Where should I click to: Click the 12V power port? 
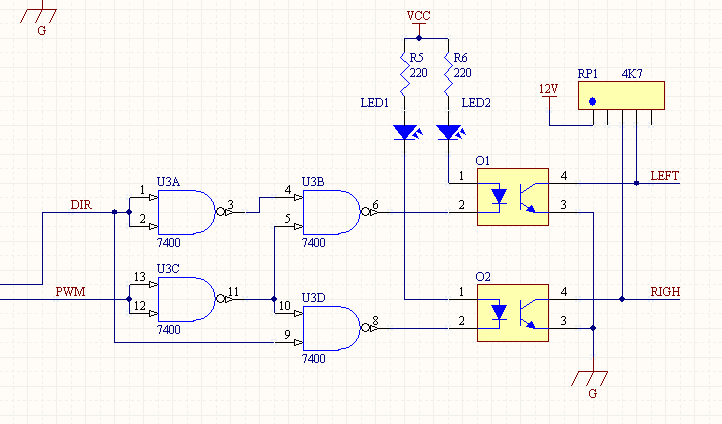pyautogui.click(x=548, y=91)
